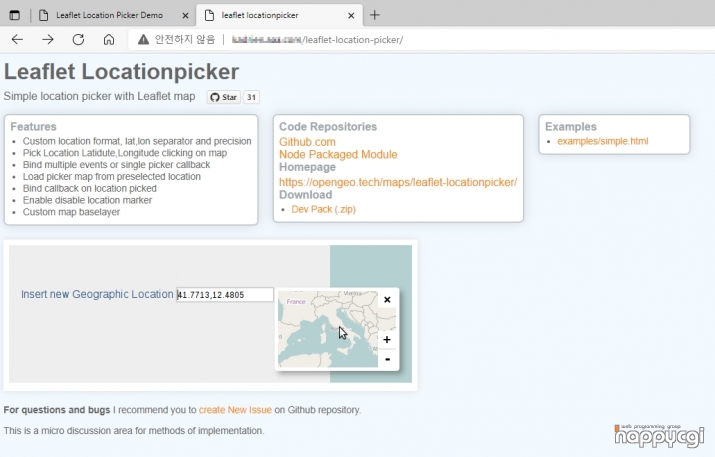
Task: Click the address bar URL
Action: coord(317,40)
